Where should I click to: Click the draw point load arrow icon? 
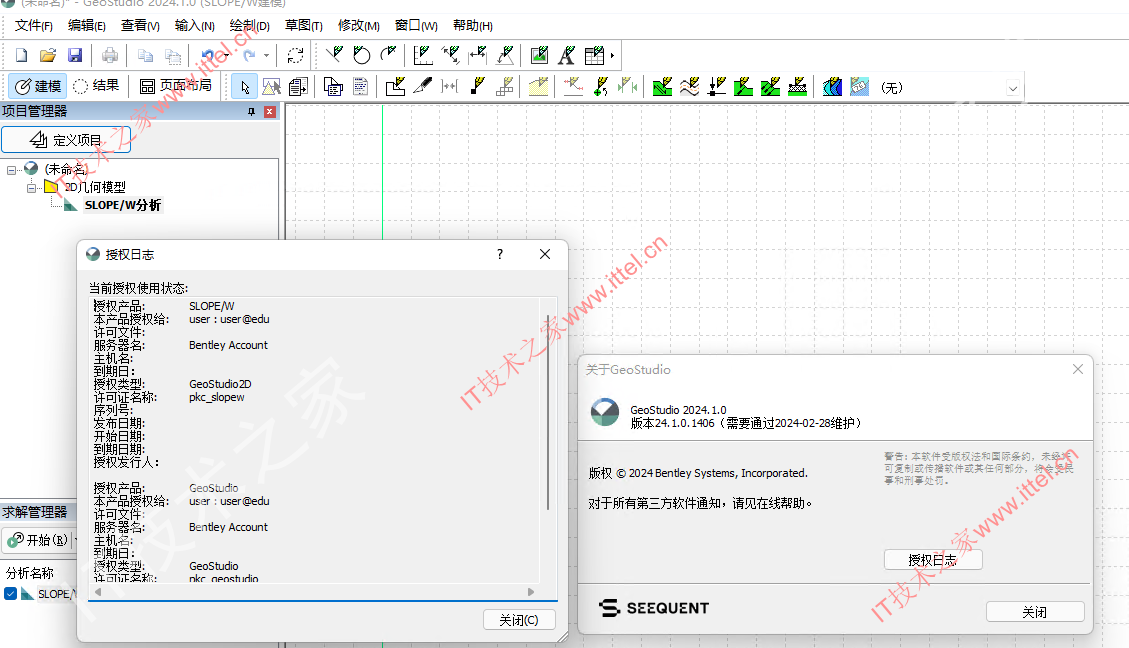[x=717, y=87]
